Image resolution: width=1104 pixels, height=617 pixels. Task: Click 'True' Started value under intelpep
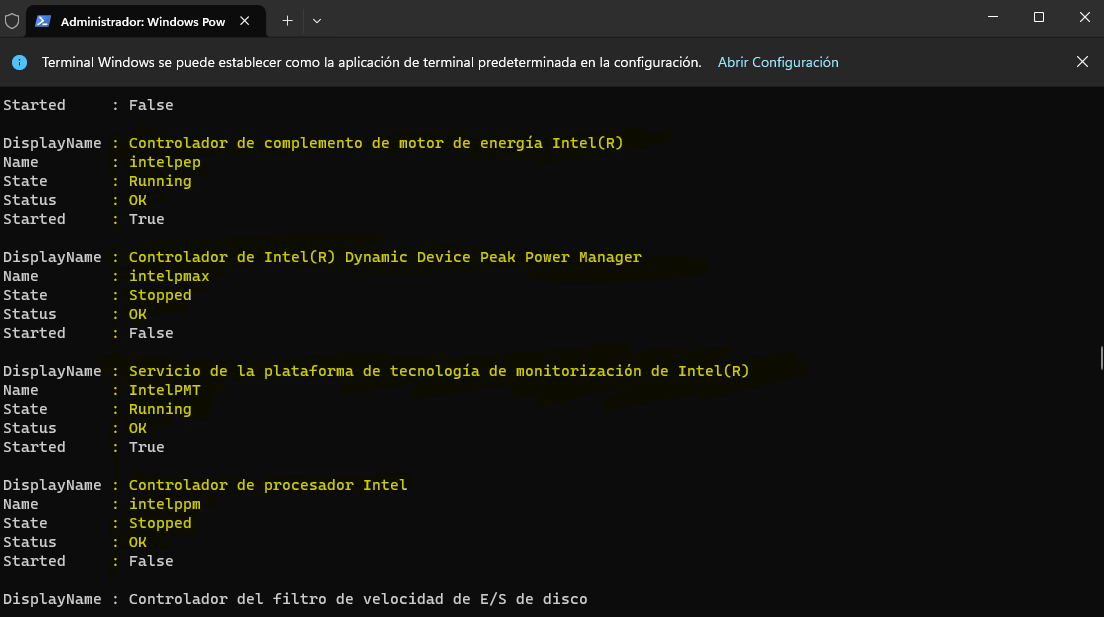[146, 219]
